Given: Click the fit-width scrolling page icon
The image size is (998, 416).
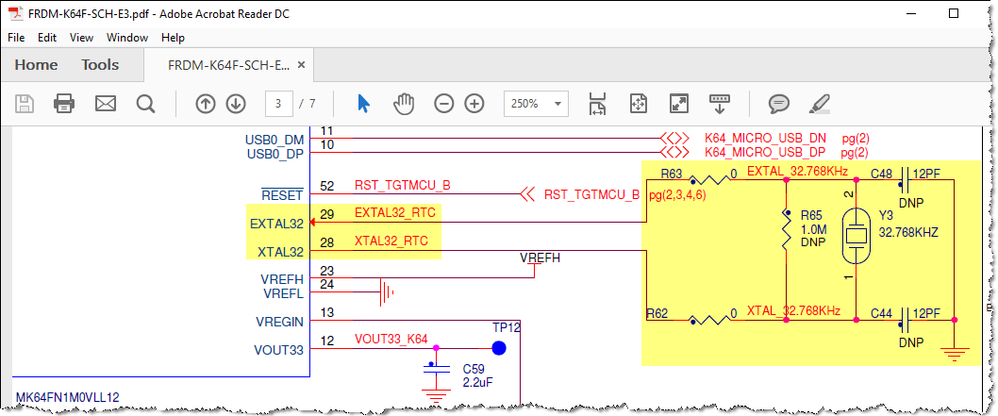Looking at the screenshot, I should (598, 103).
